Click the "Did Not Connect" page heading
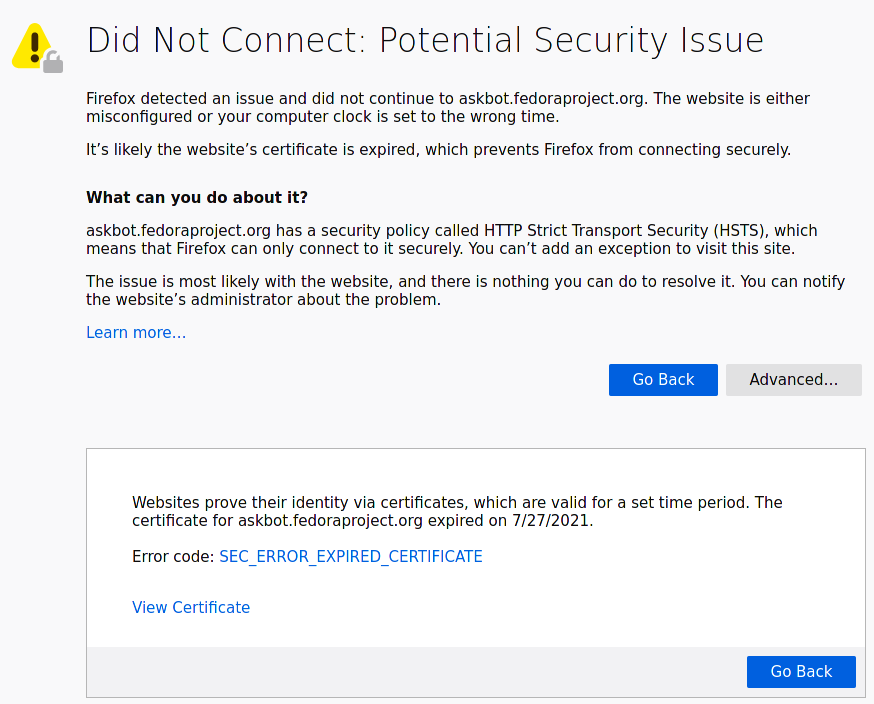The image size is (874, 704). tap(425, 41)
